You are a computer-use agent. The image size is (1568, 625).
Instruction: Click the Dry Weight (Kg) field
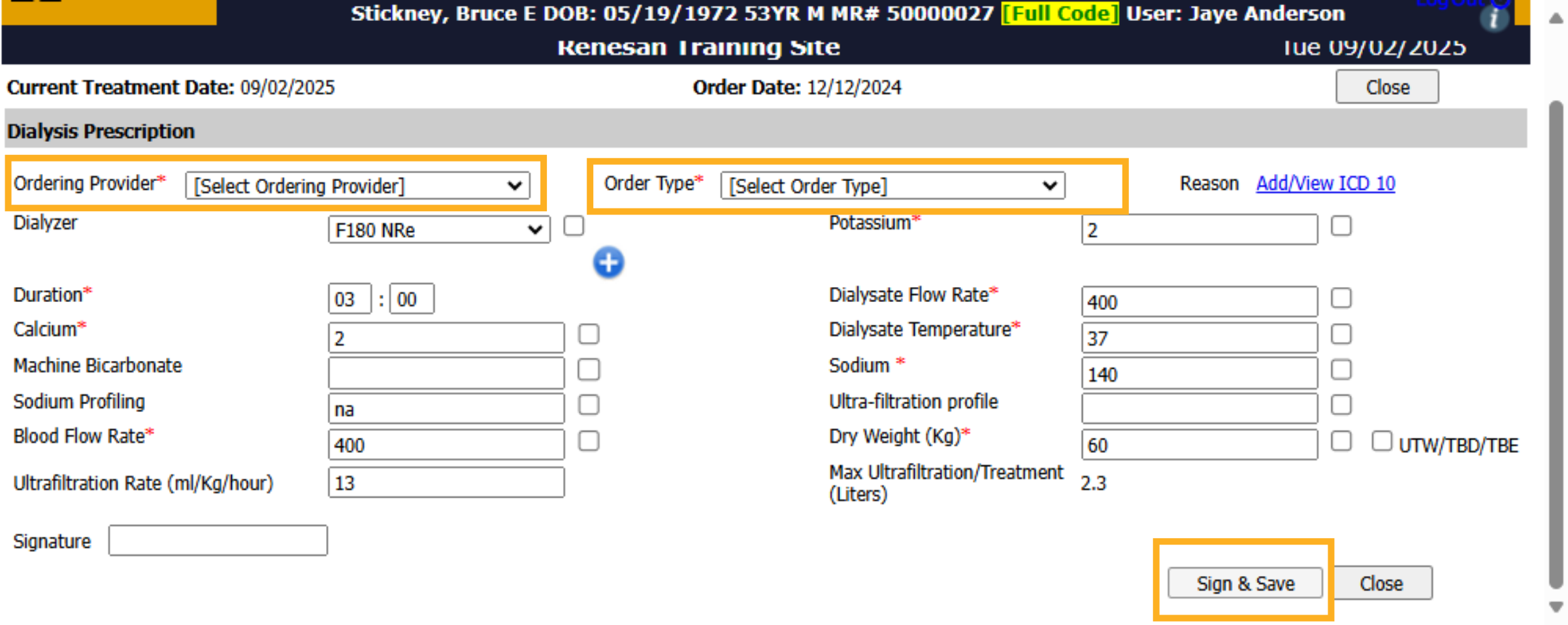[1200, 445]
